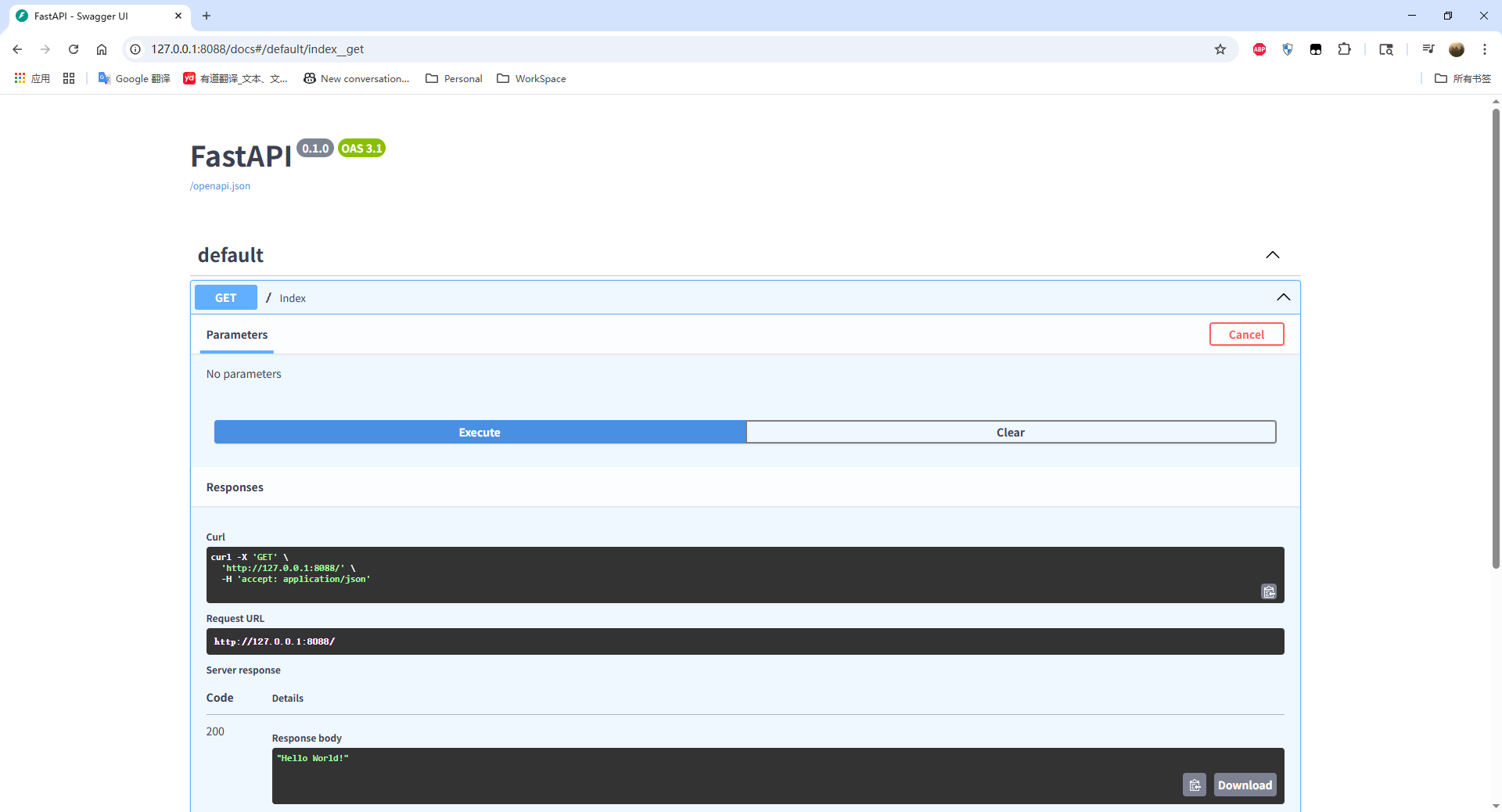This screenshot has width=1502, height=812.
Task: Go back using the browser back arrow
Action: [x=17, y=49]
